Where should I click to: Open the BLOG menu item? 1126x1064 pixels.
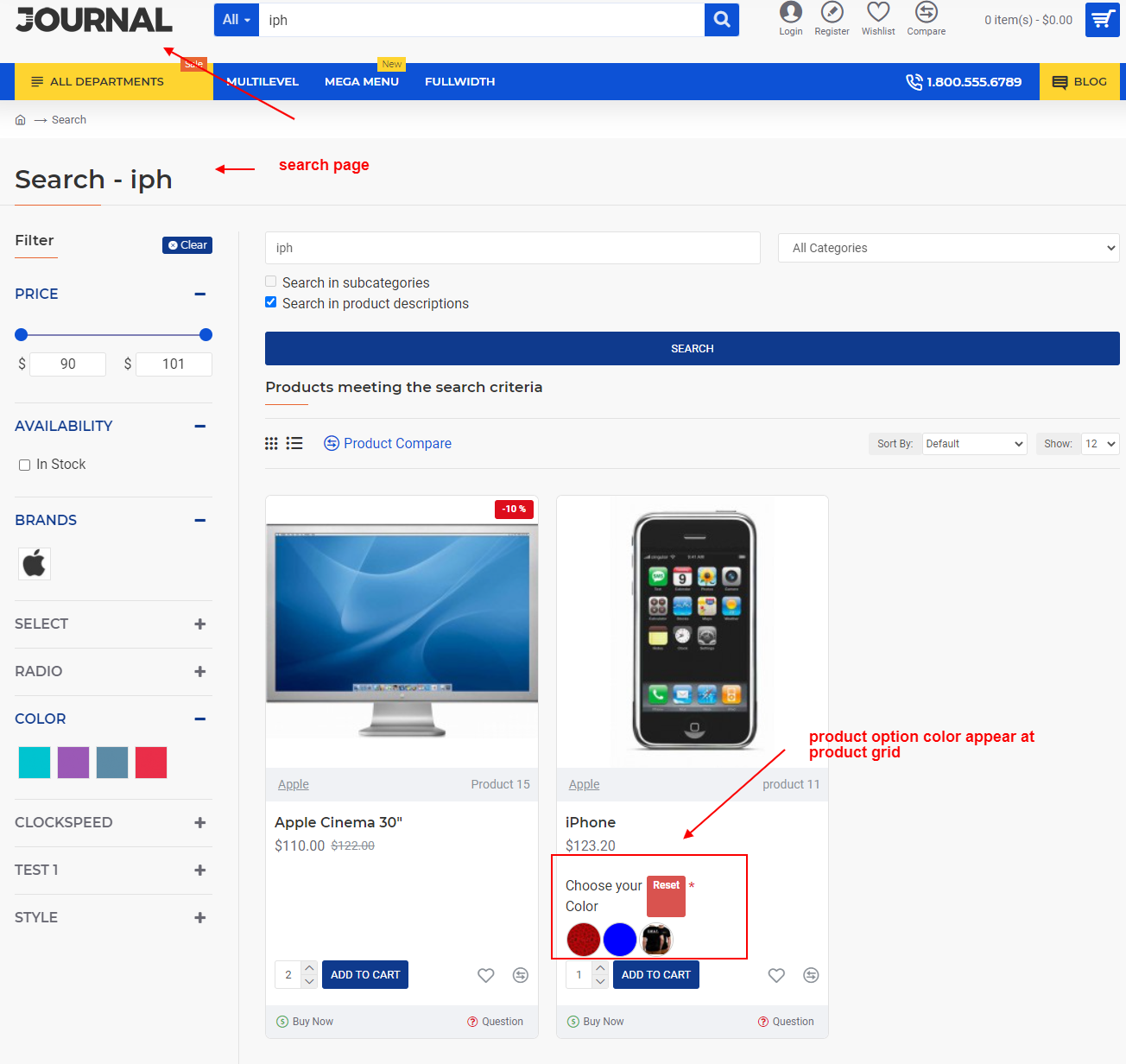(x=1079, y=82)
